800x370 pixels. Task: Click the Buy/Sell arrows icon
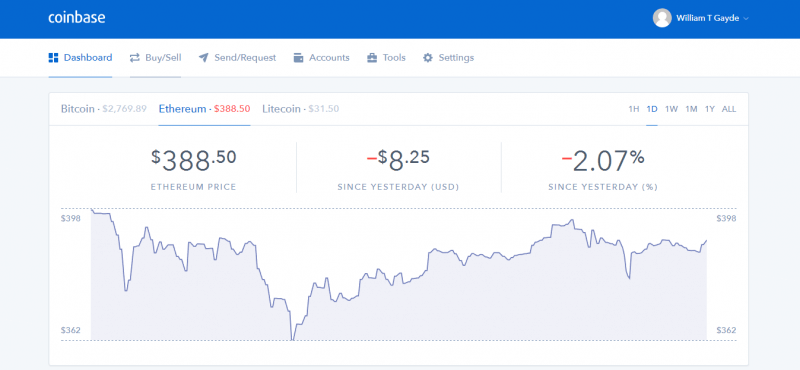pos(135,58)
